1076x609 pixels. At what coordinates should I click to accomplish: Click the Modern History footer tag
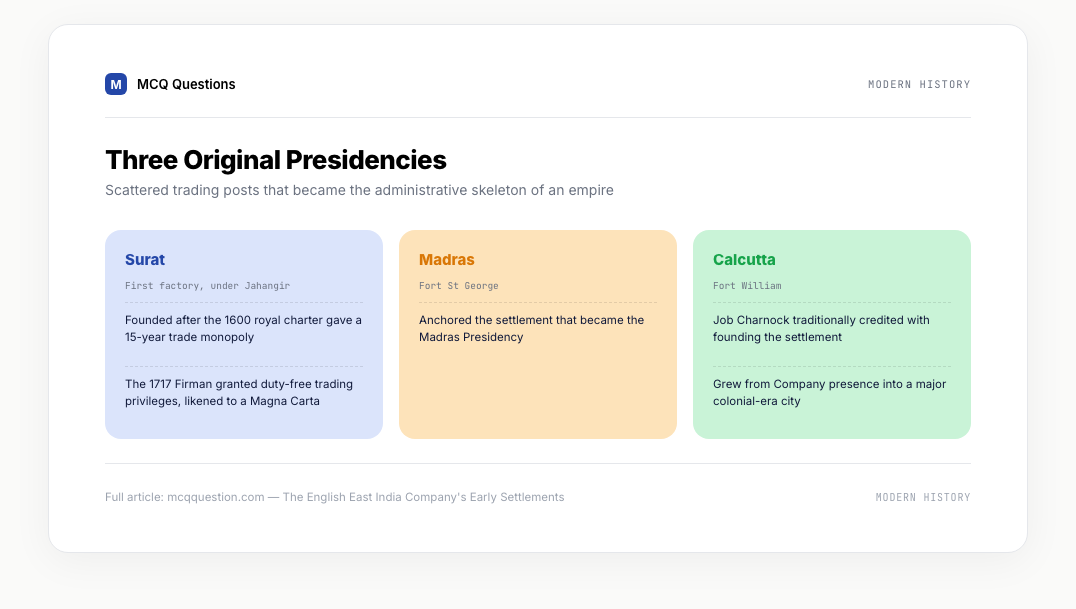923,497
